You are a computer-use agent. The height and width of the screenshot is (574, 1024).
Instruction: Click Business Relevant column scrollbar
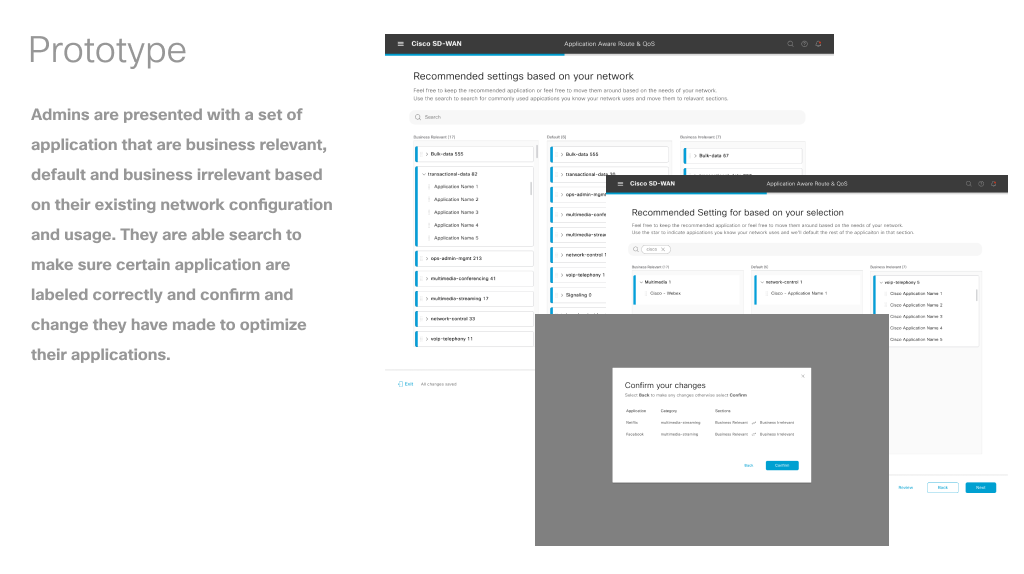pos(537,151)
